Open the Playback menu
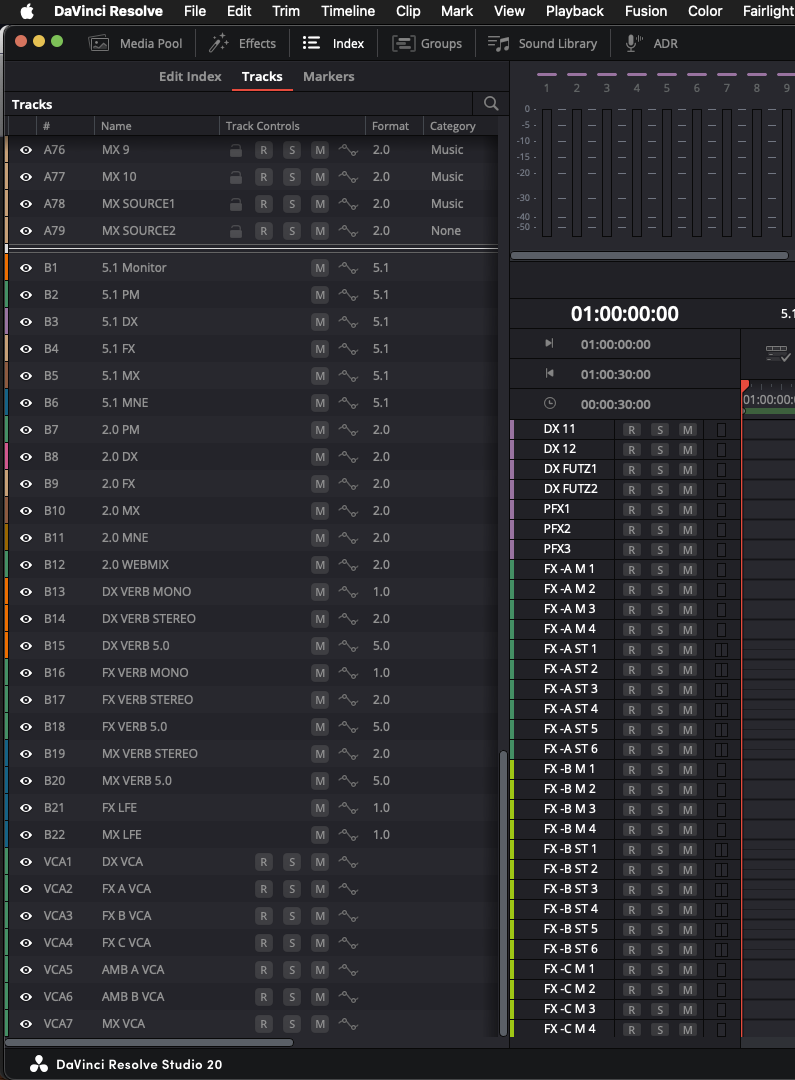This screenshot has width=795, height=1080. point(575,11)
